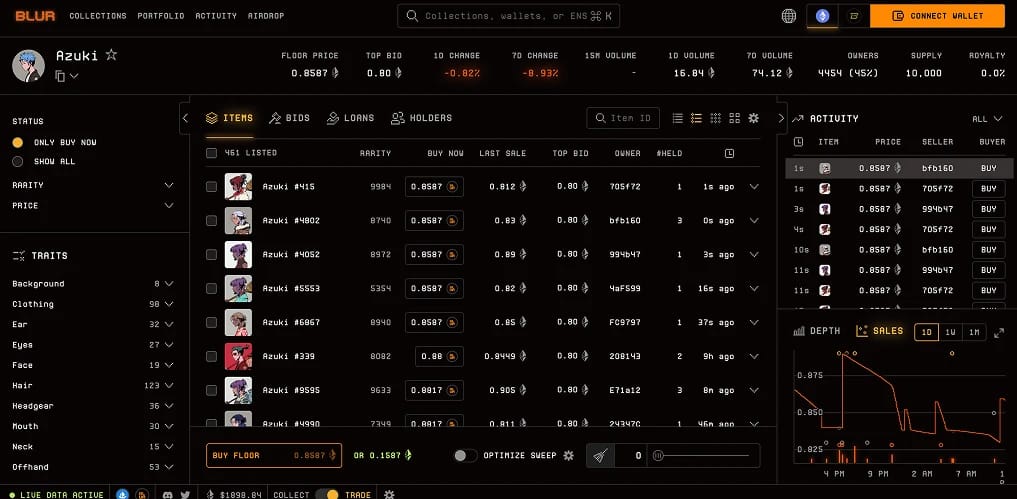1017x499 pixels.
Task: Copy the Azuki contract address icon
Action: (60, 76)
